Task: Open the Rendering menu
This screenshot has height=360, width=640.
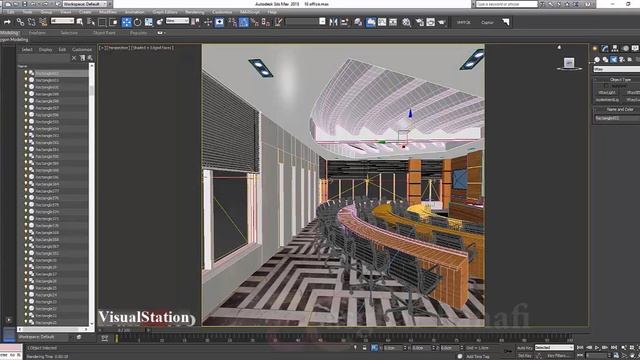Action: pyautogui.click(x=195, y=12)
